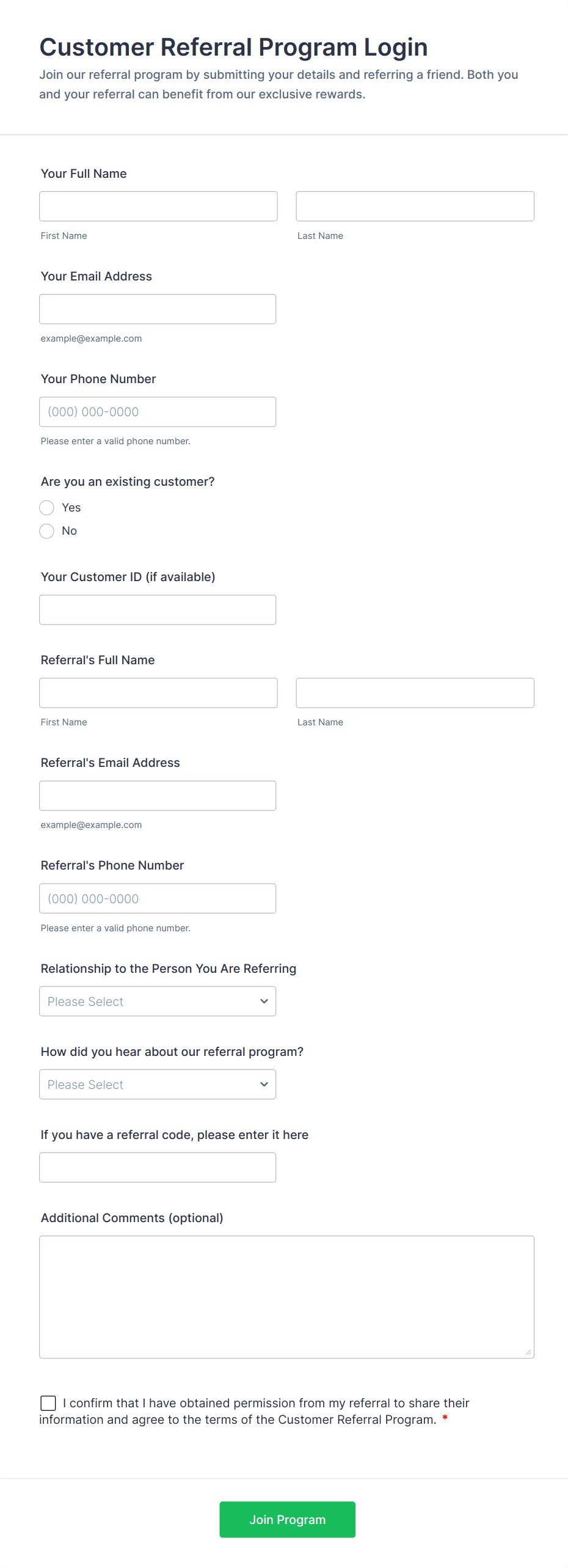
Task: Click chevron arrow on Relationship dropdown
Action: [264, 1001]
